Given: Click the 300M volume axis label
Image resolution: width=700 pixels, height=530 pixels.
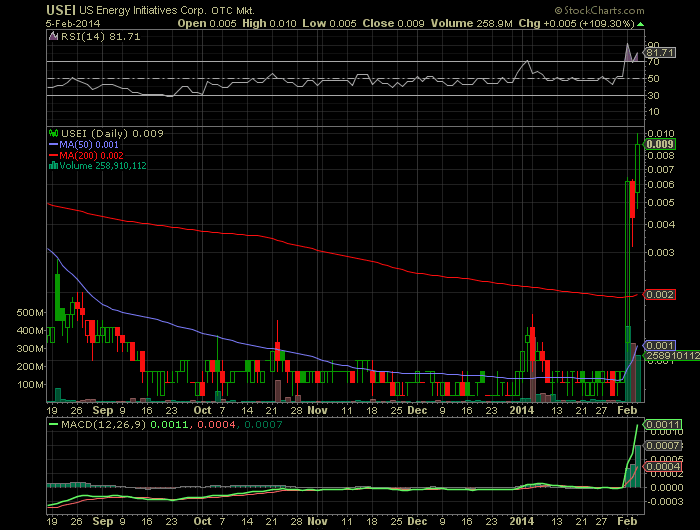Looking at the screenshot, I should [30, 349].
